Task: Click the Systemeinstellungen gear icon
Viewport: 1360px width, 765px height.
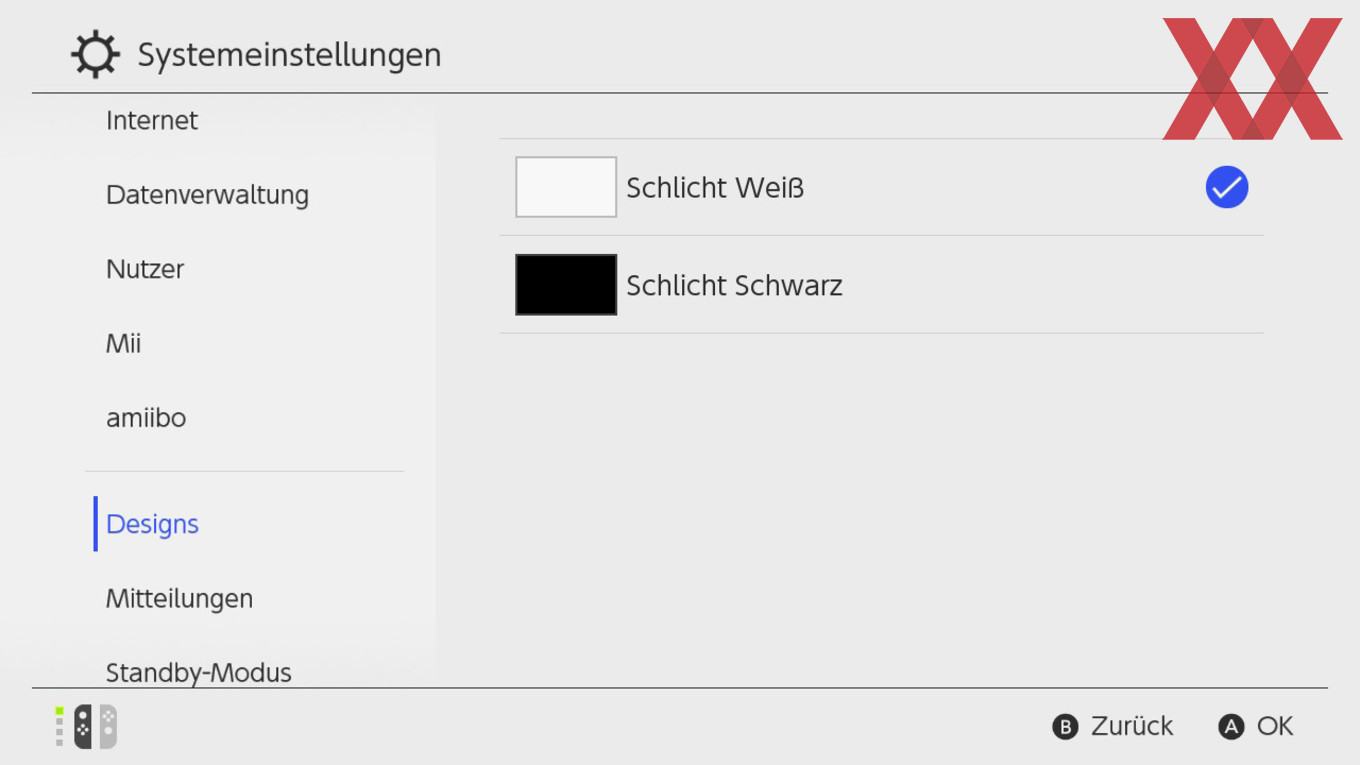Action: pos(95,54)
